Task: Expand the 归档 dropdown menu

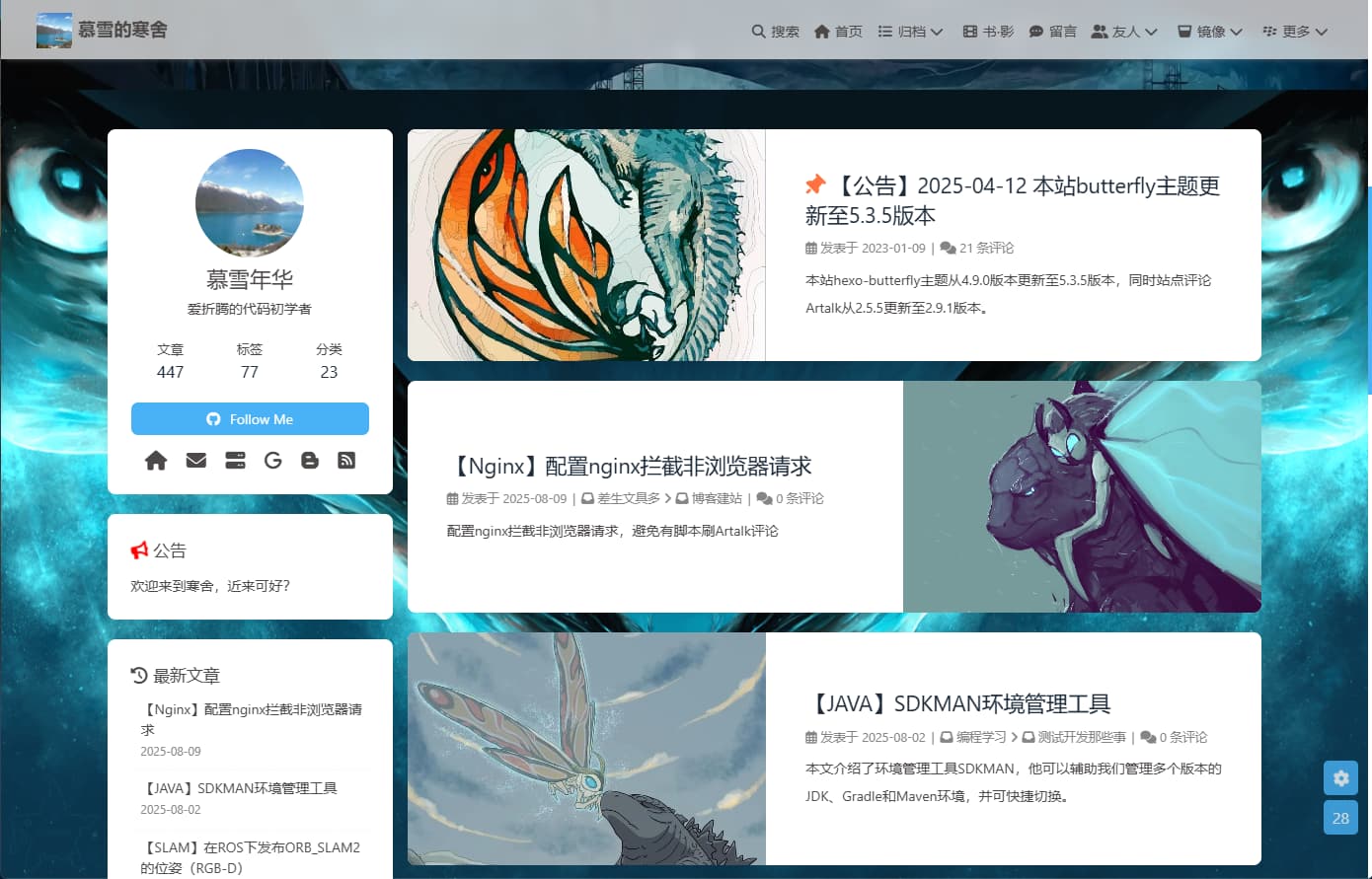Action: [910, 32]
